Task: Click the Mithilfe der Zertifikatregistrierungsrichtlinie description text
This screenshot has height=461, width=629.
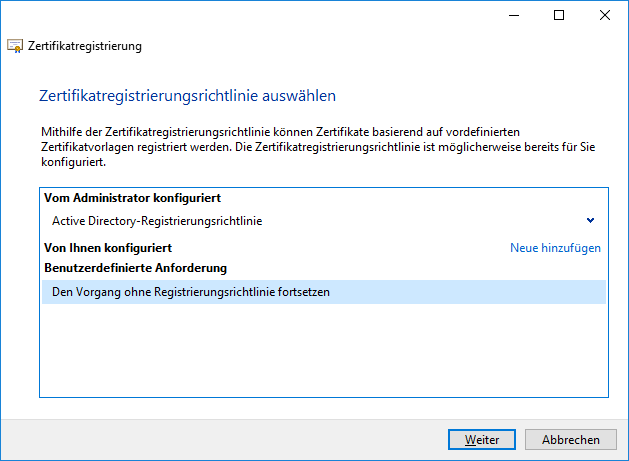Action: (x=318, y=147)
